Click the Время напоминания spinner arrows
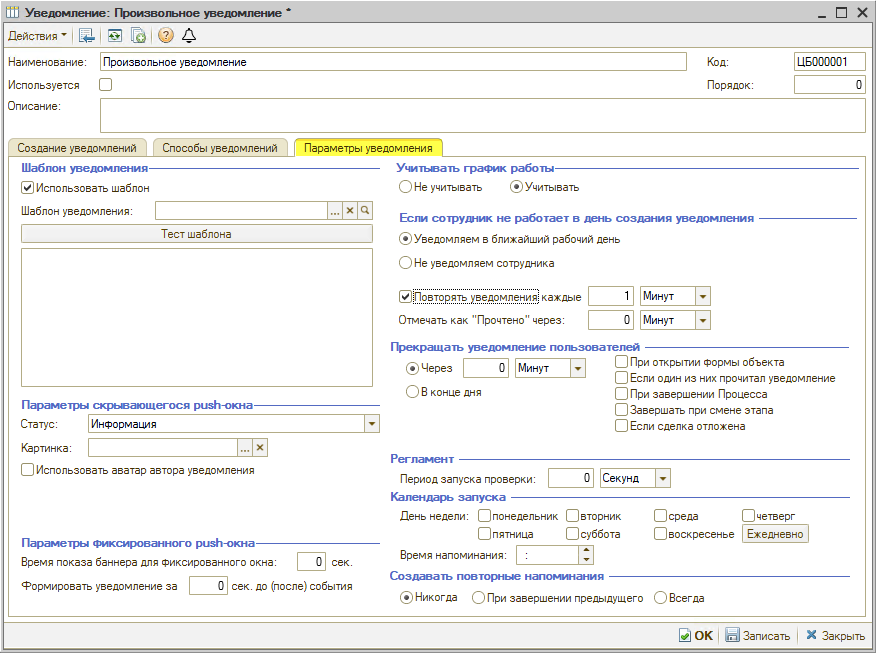This screenshot has height=653, width=876. 585,554
